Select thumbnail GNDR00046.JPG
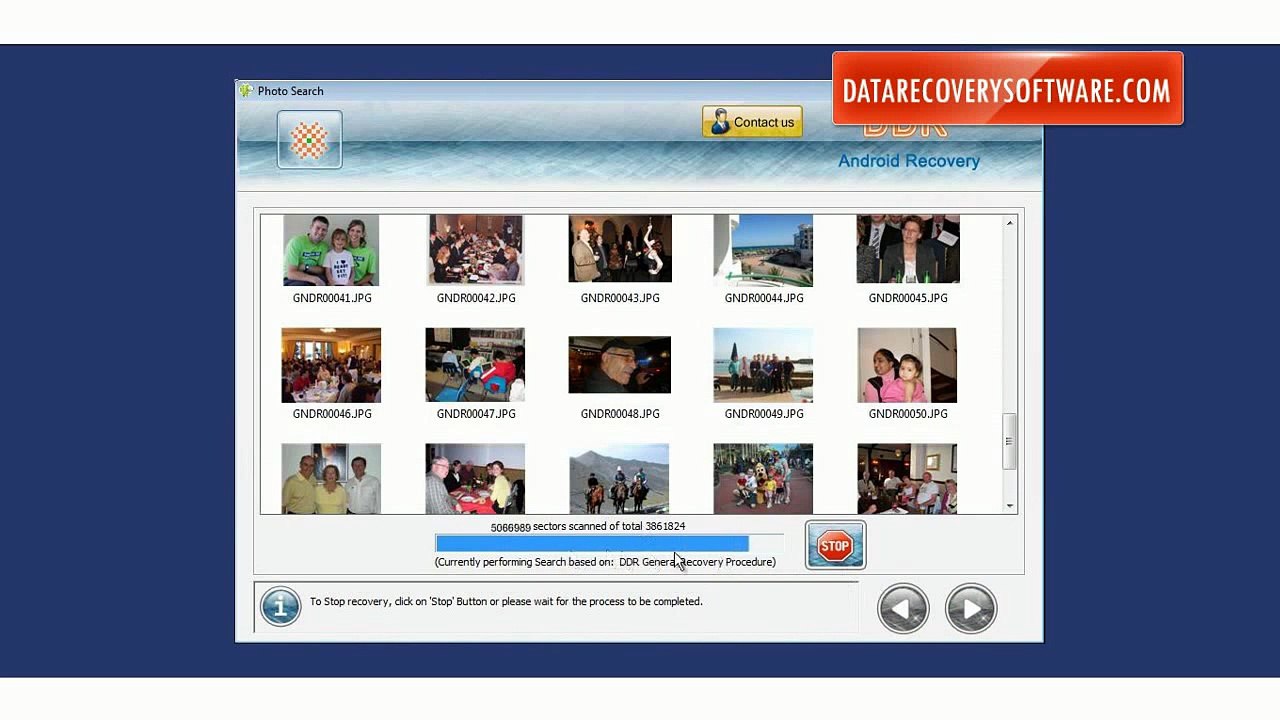The image size is (1280, 720). coord(331,365)
